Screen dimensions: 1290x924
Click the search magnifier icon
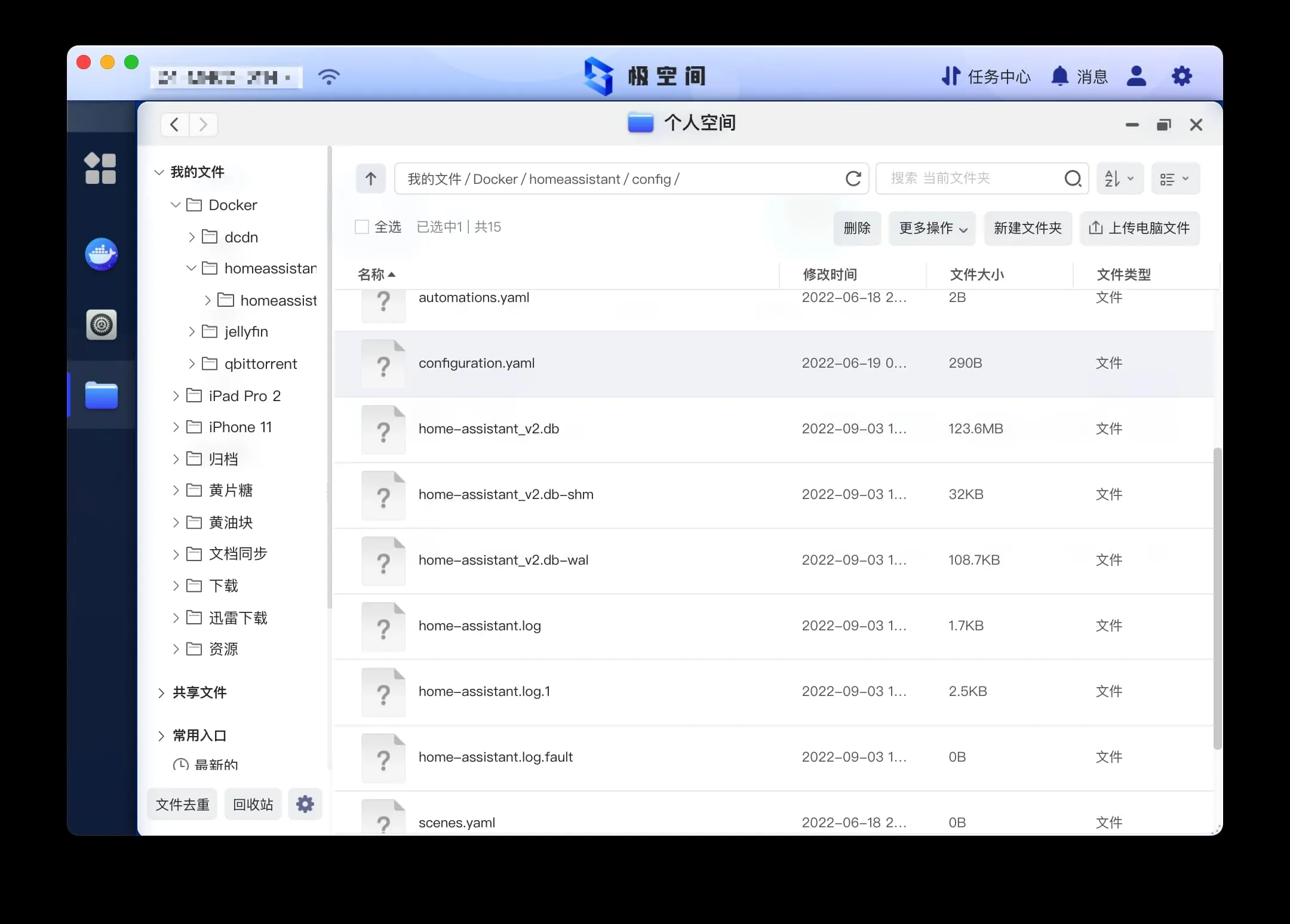tap(1073, 178)
